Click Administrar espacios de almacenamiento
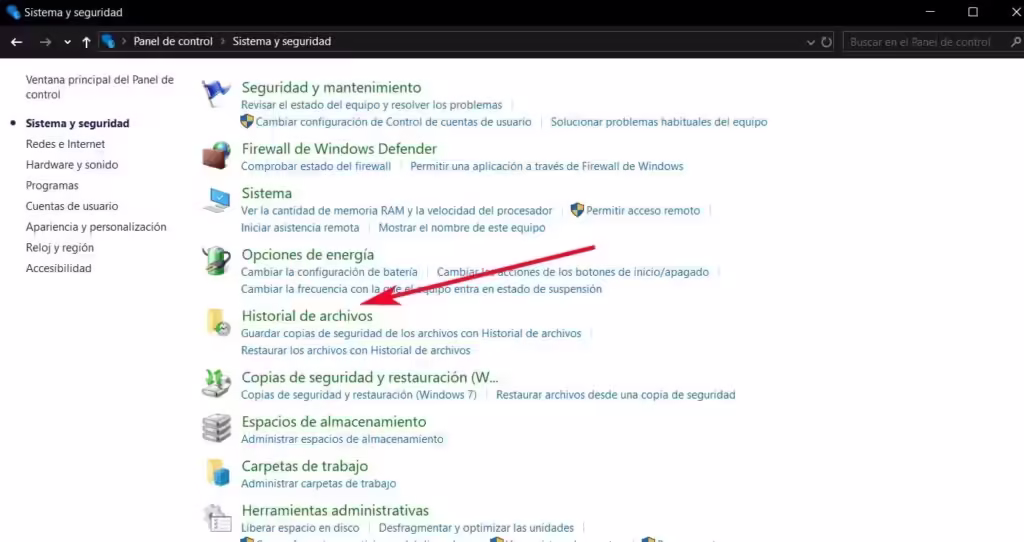This screenshot has width=1024, height=542. 342,439
